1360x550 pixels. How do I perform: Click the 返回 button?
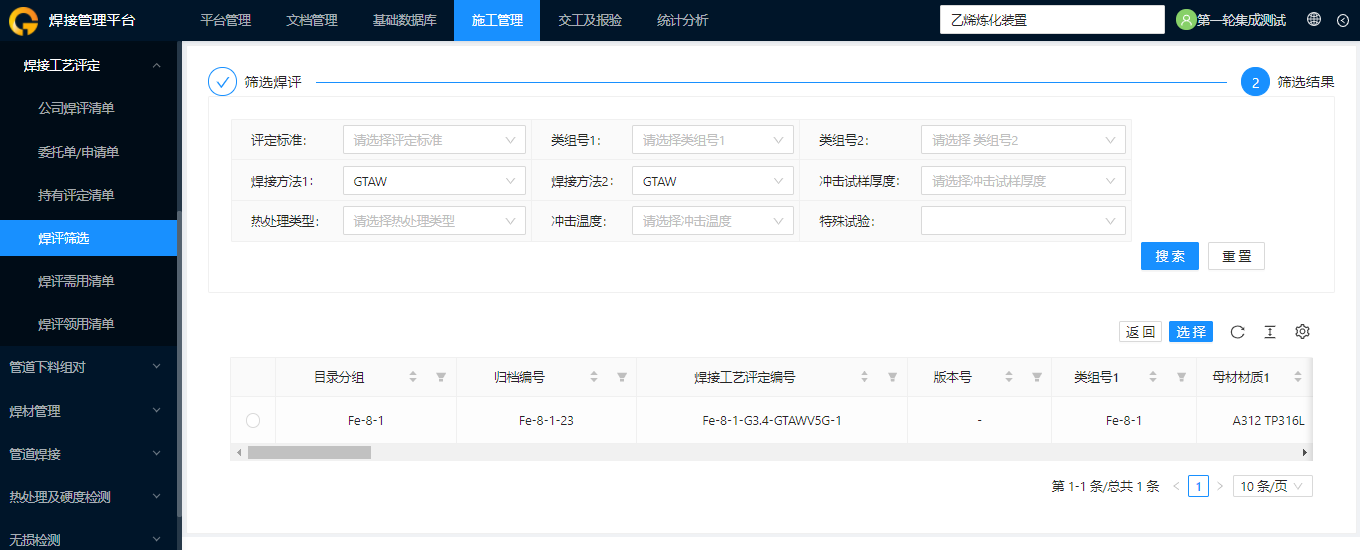(1140, 332)
